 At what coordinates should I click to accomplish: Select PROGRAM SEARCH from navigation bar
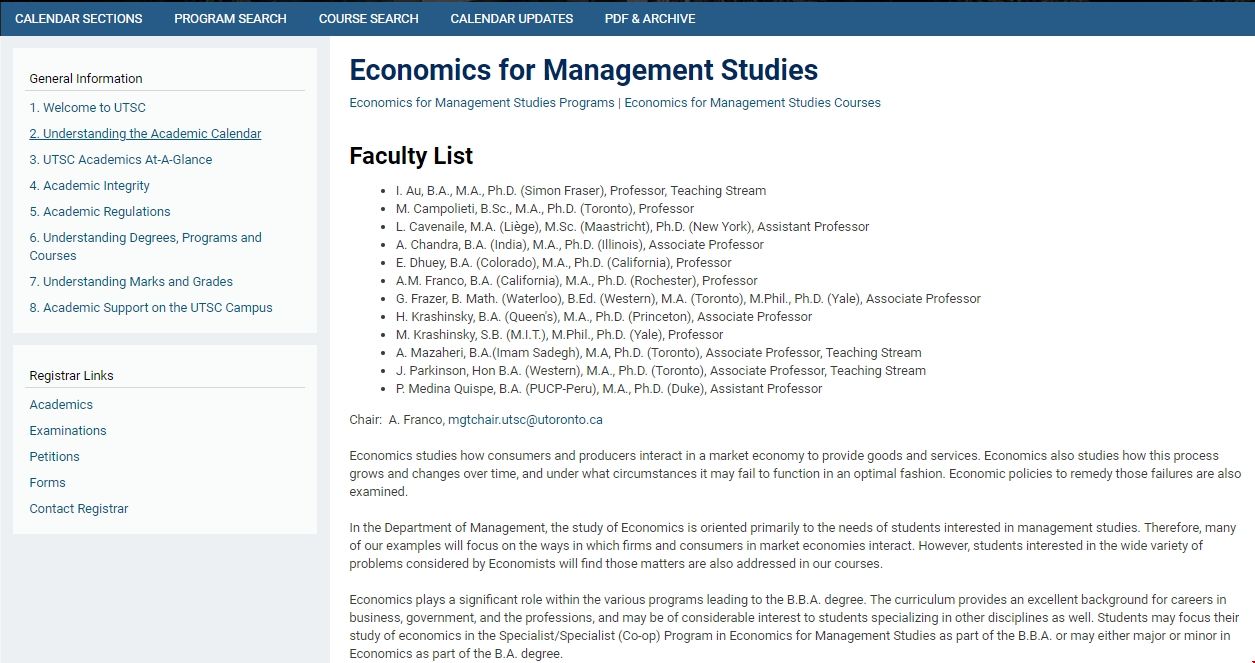[230, 18]
